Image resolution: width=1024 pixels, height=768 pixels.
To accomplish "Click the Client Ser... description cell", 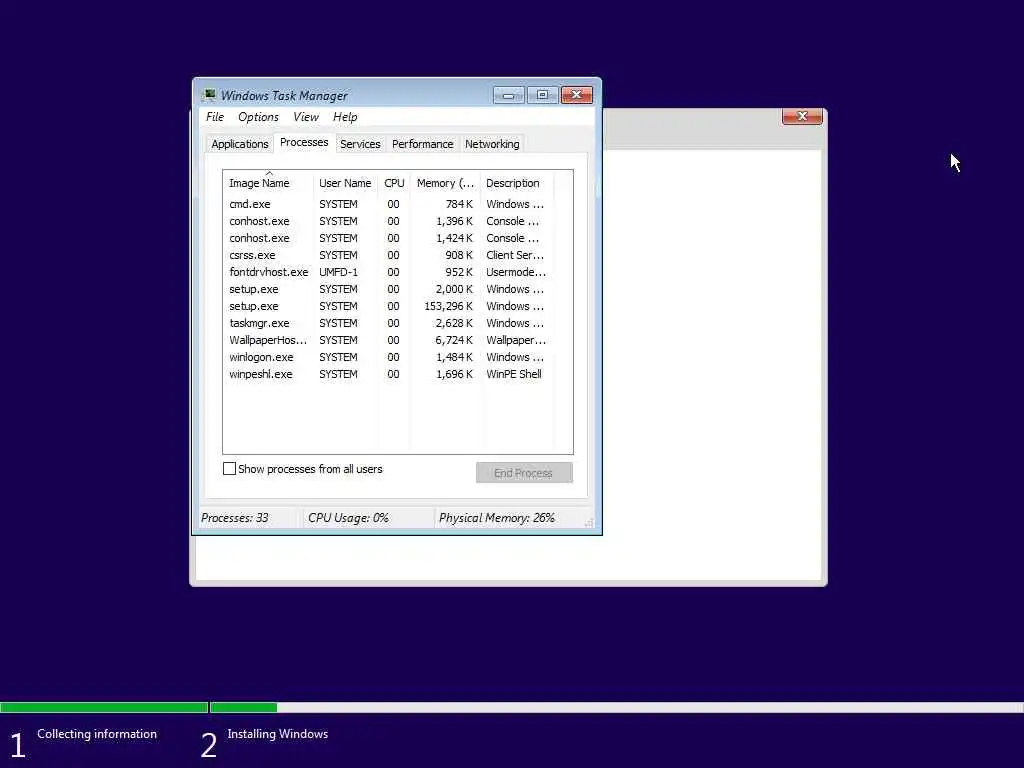I will tap(515, 255).
